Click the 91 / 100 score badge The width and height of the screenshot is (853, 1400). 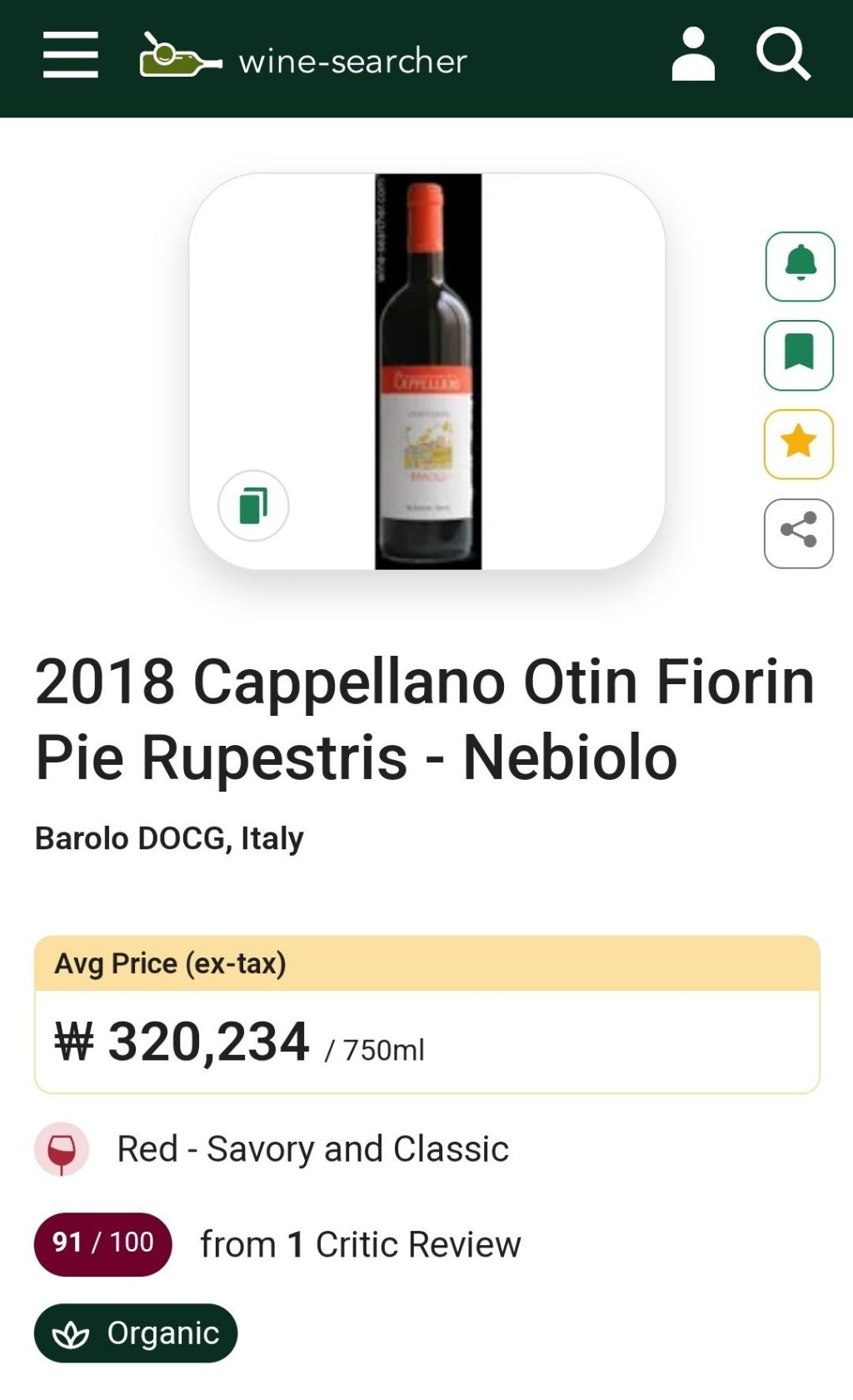point(102,1243)
